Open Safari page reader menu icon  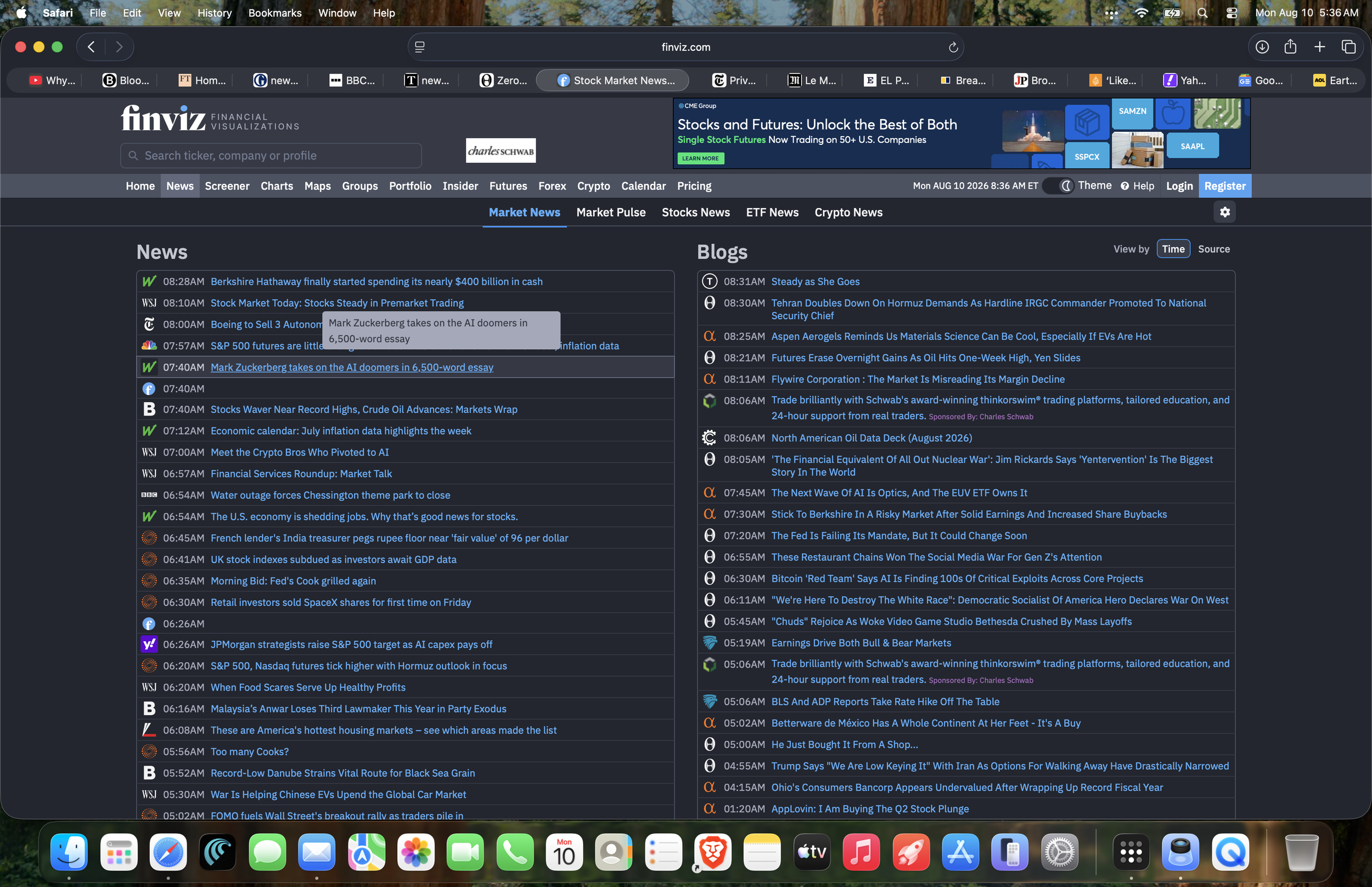tap(420, 47)
